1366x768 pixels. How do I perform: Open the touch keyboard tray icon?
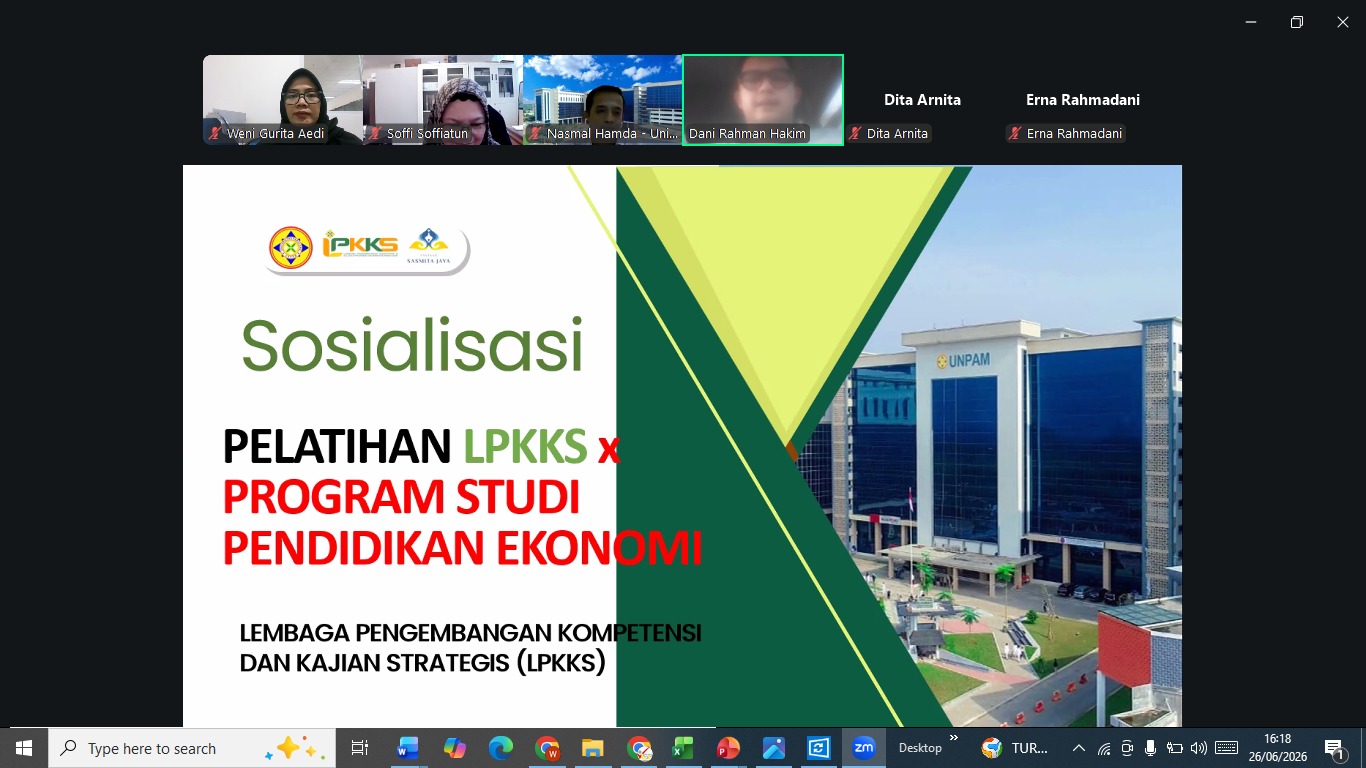1226,748
